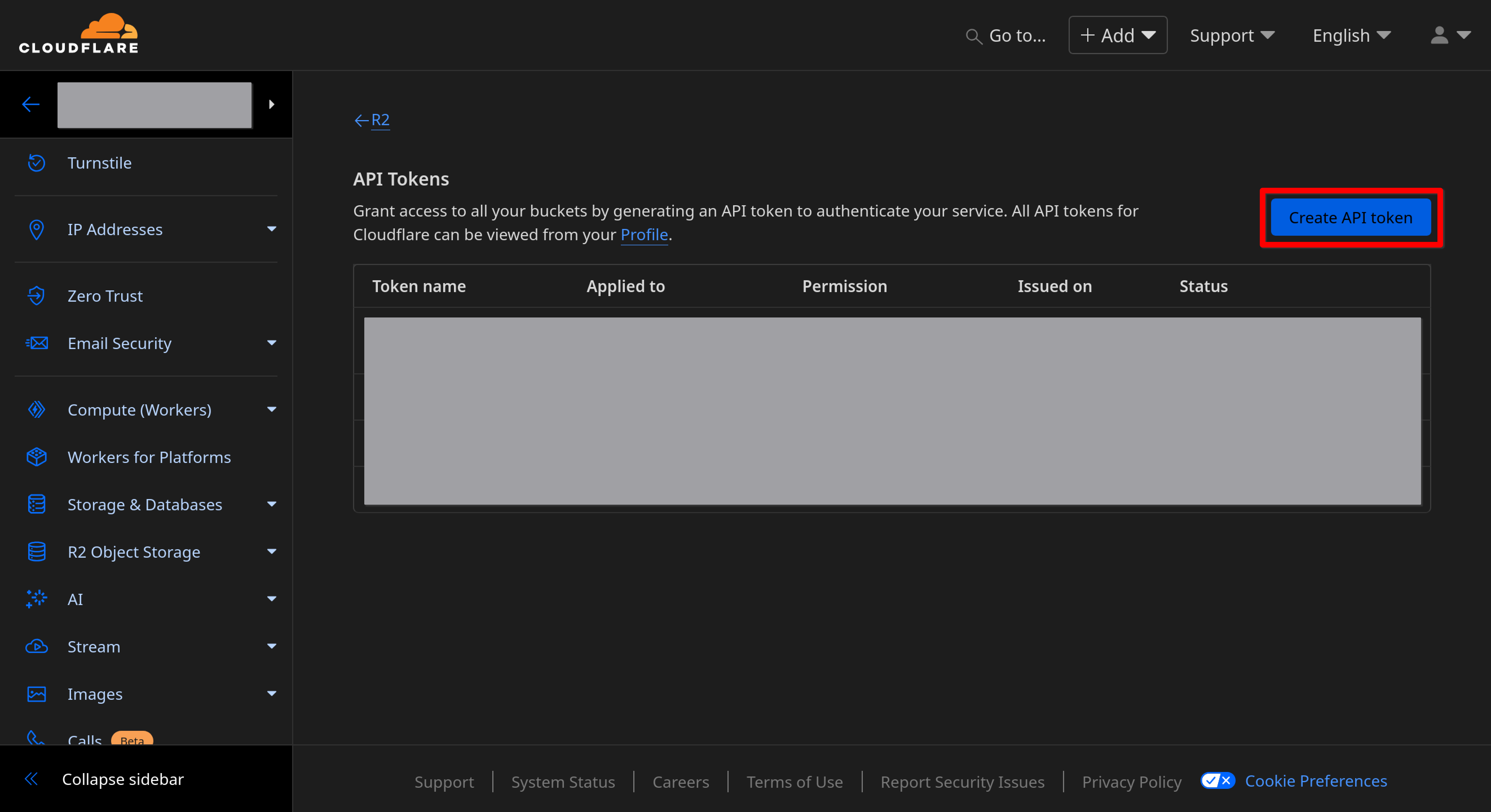
Task: Open the user account menu
Action: point(1449,35)
